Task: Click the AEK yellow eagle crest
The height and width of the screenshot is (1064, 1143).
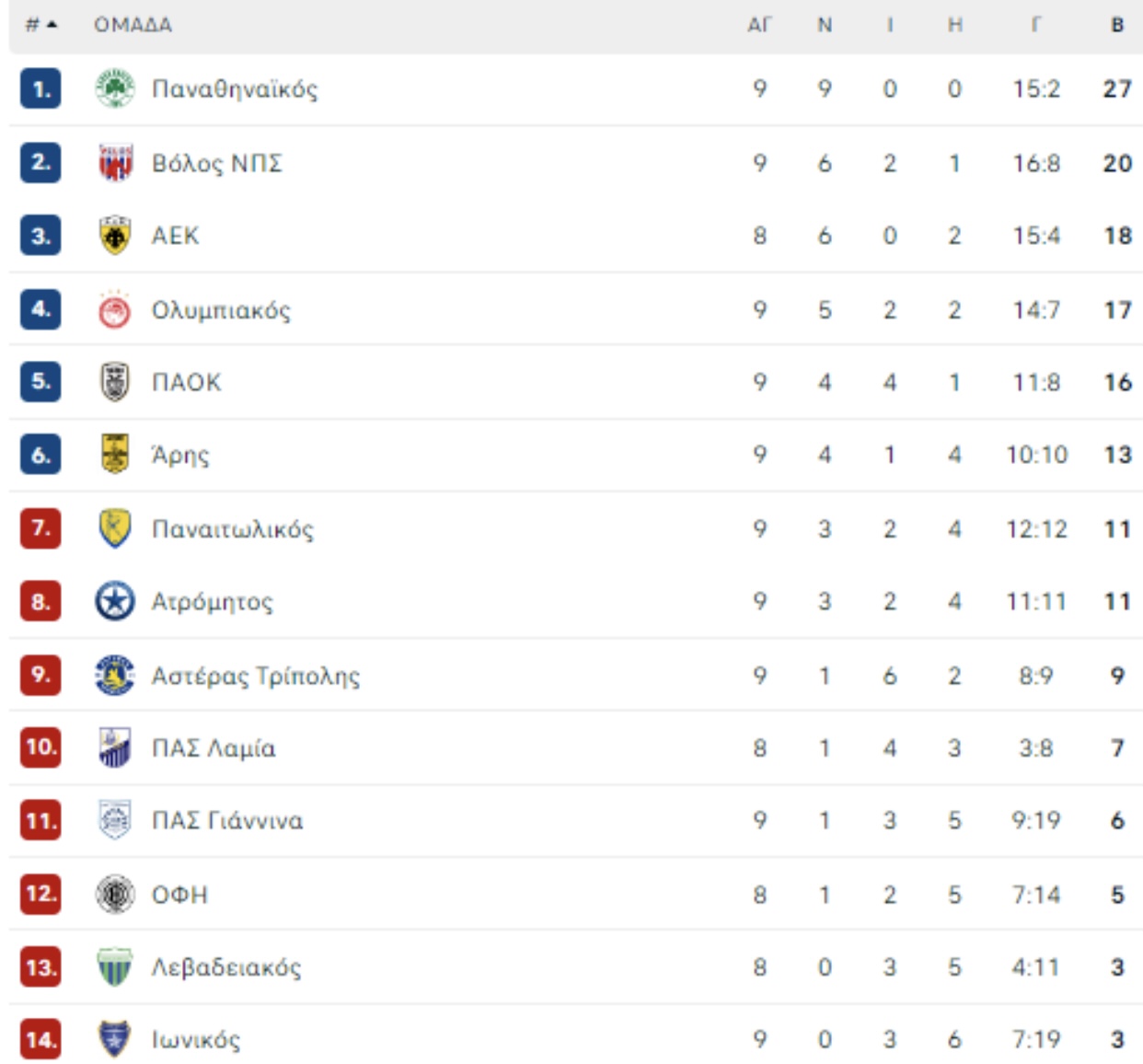Action: (x=115, y=236)
